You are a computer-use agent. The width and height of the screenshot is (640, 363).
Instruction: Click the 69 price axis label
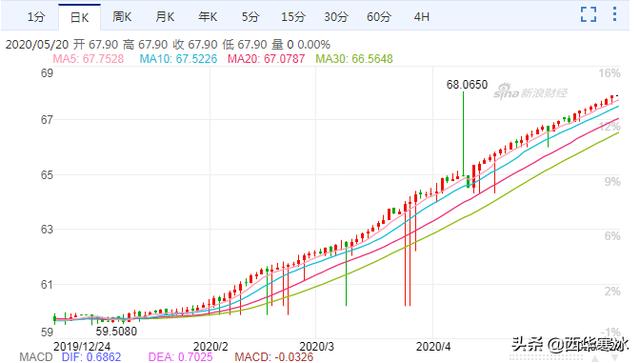47,73
